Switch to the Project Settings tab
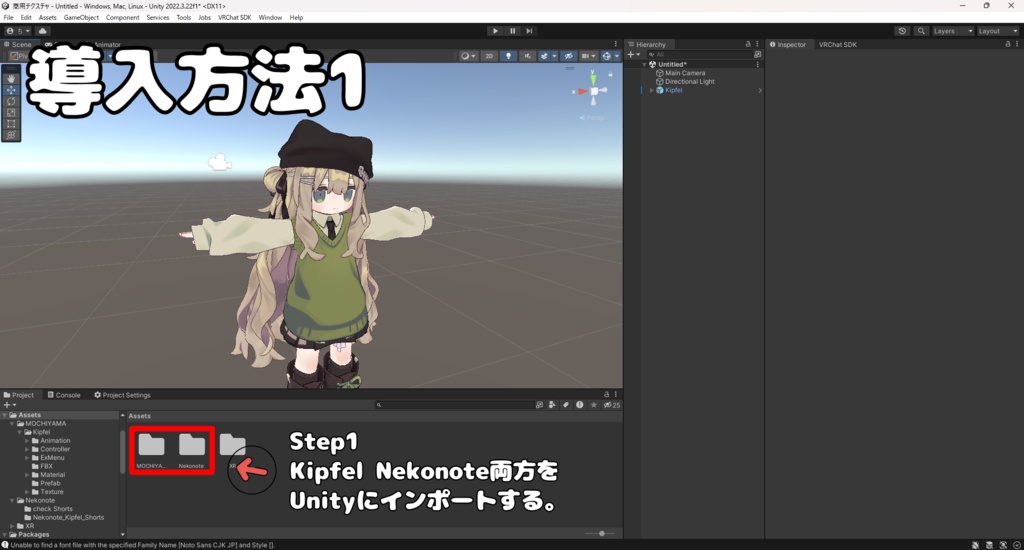The height and width of the screenshot is (550, 1024). coord(122,395)
